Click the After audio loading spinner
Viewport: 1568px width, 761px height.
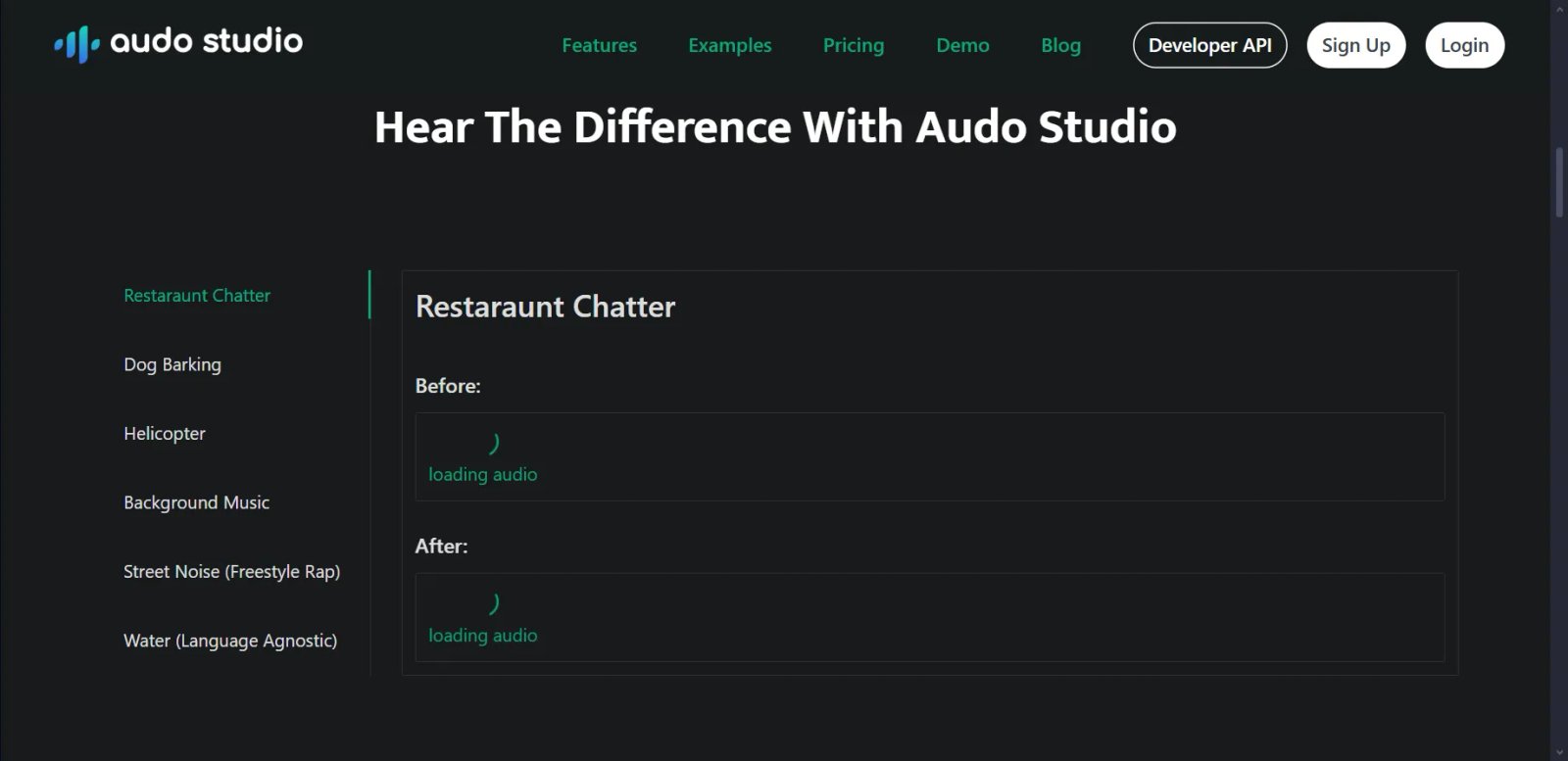click(495, 601)
